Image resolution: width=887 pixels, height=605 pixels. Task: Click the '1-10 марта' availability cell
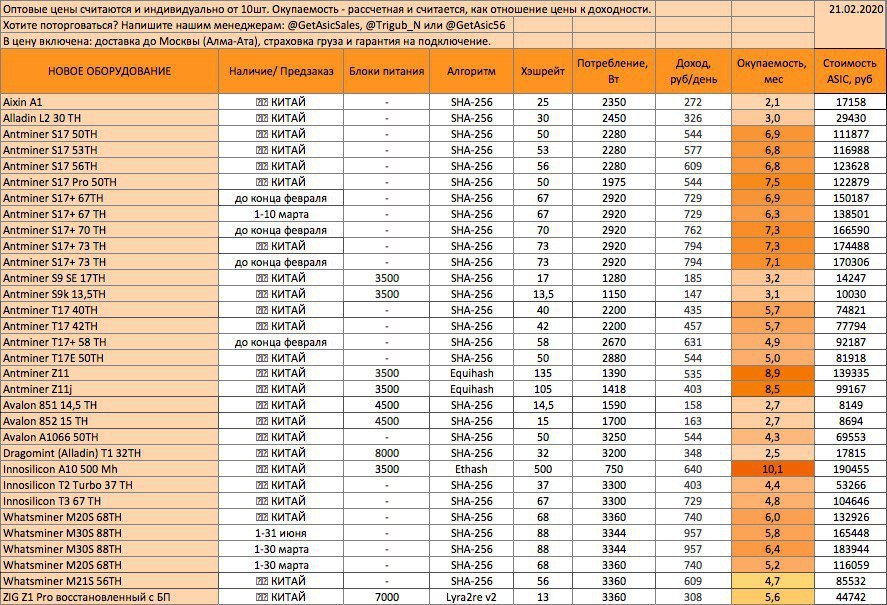[x=281, y=214]
